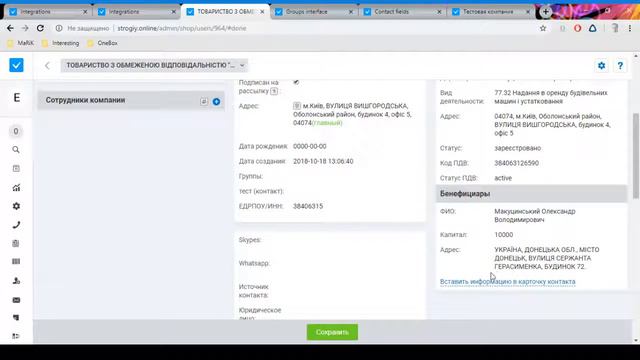Click Вставить информацию в карточку контакта link
The height and width of the screenshot is (360, 640).
[507, 282]
